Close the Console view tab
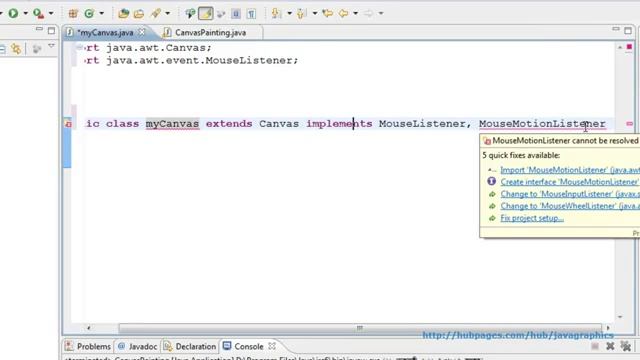The image size is (640, 360). [x=272, y=346]
